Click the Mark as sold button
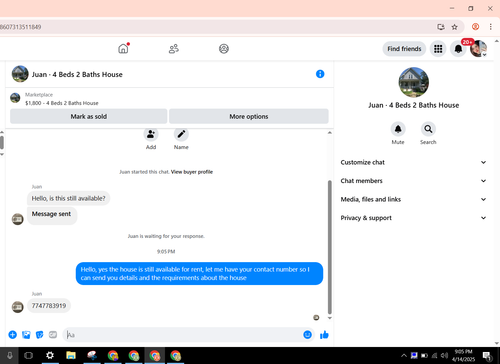 coord(89,116)
